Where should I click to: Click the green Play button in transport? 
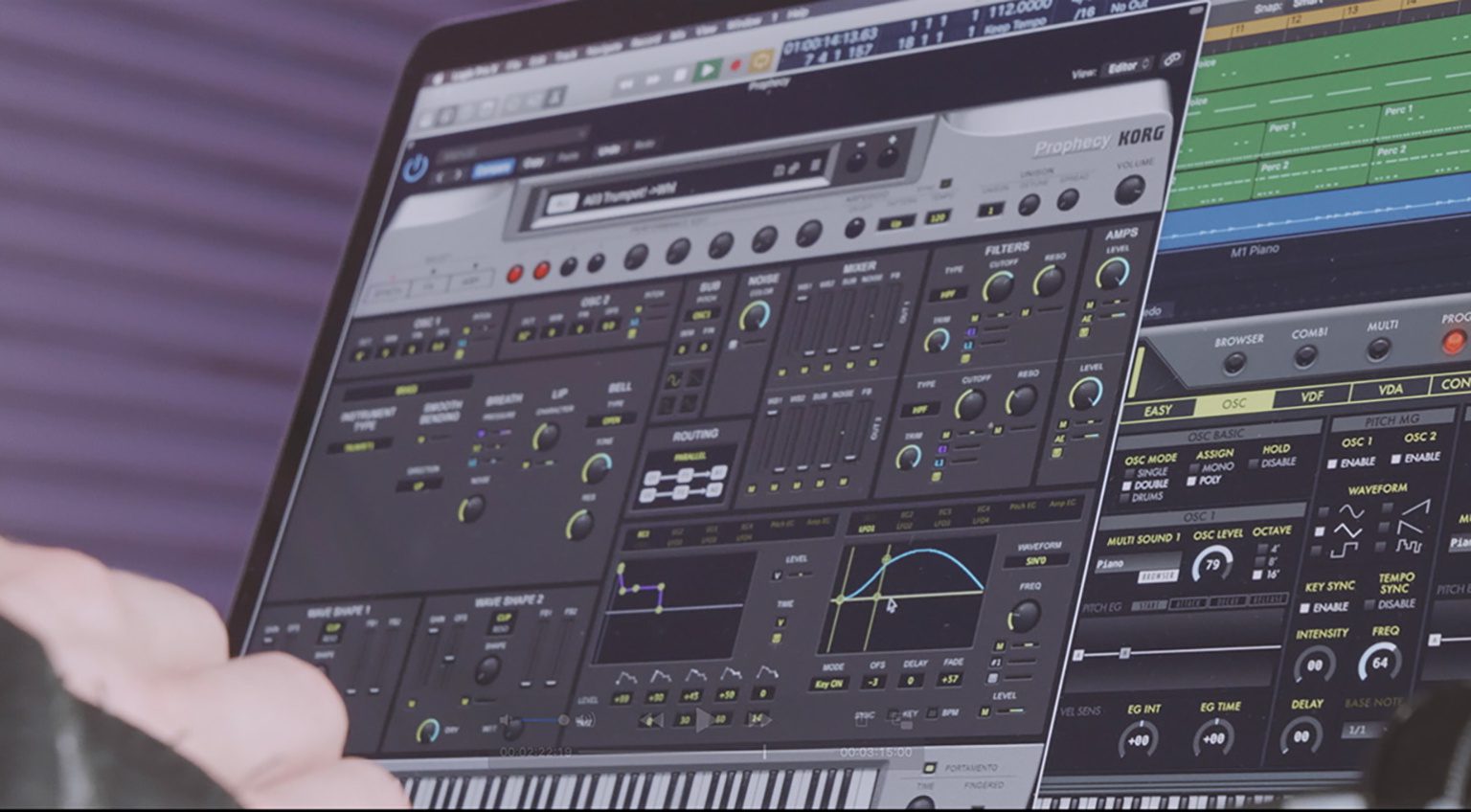[x=708, y=69]
